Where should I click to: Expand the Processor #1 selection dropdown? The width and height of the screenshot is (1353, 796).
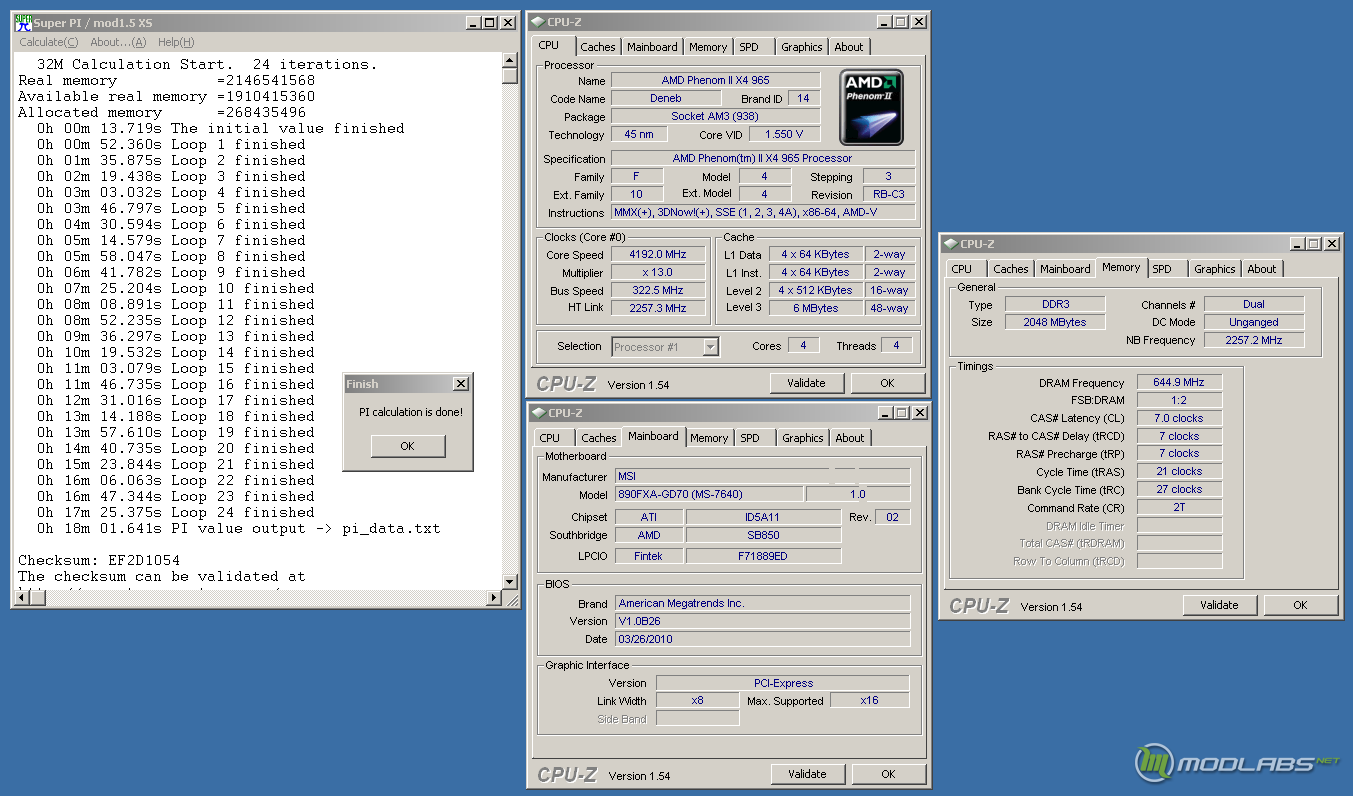711,347
